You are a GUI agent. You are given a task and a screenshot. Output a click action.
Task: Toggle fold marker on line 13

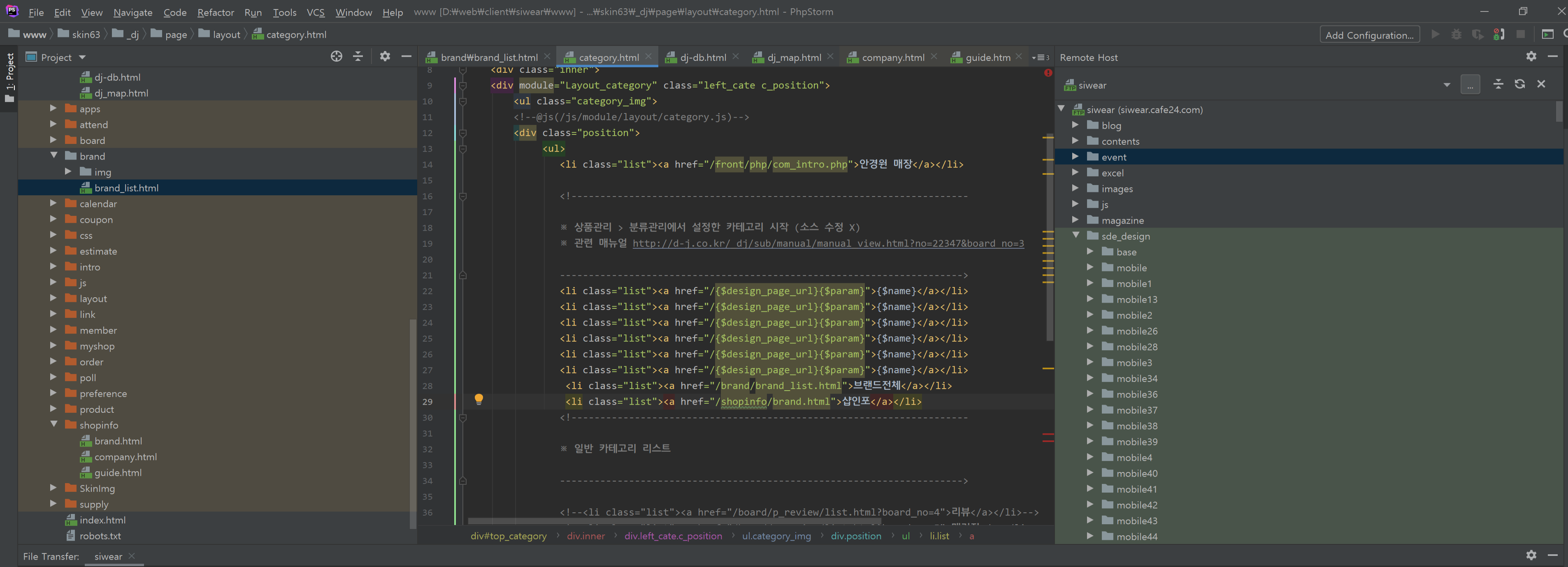(x=462, y=148)
